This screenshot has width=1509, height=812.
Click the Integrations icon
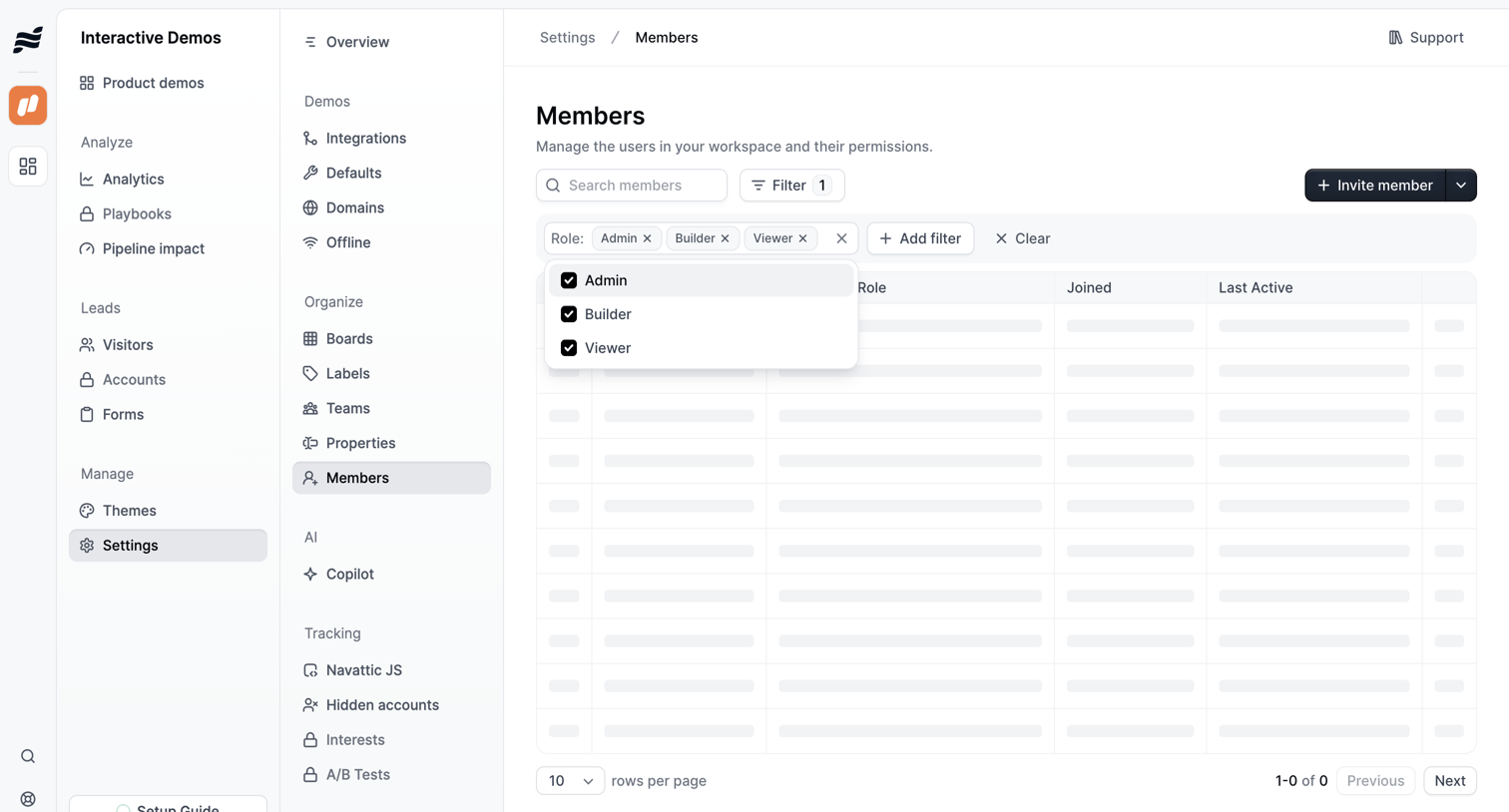[x=310, y=139]
